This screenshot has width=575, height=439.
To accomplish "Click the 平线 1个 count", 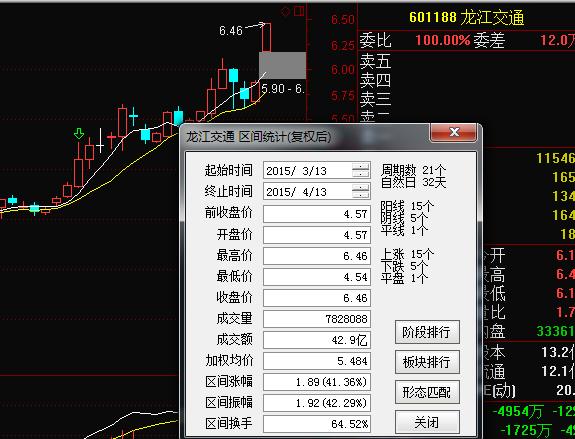I will pyautogui.click(x=404, y=230).
